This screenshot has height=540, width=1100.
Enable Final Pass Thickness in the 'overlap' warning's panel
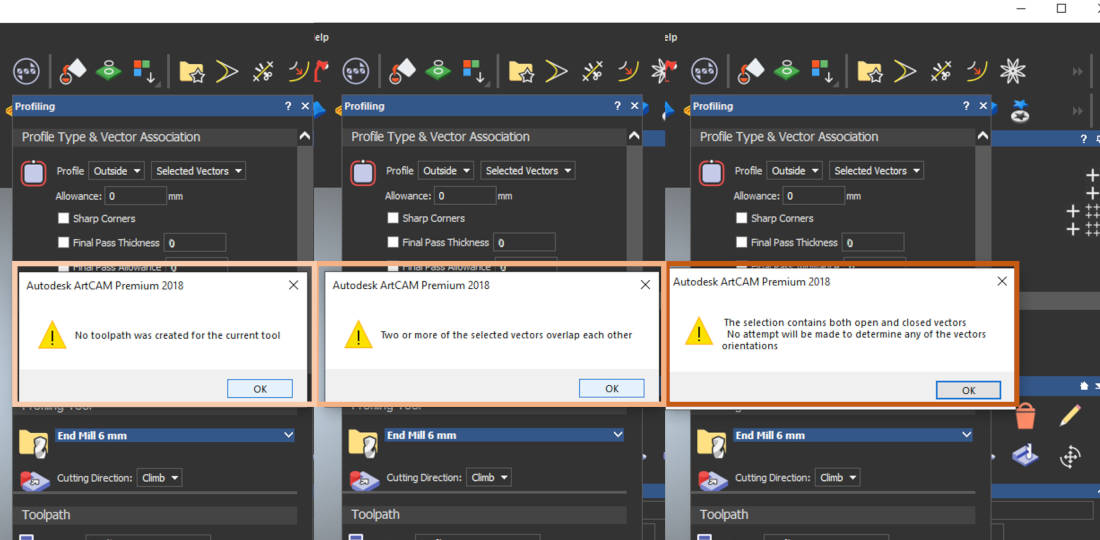[393, 242]
